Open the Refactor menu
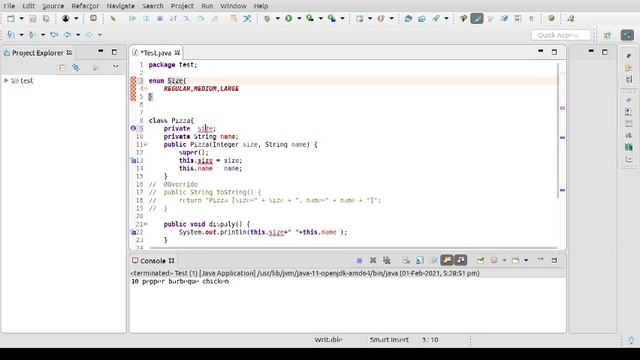This screenshot has width=640, height=360. point(85,6)
